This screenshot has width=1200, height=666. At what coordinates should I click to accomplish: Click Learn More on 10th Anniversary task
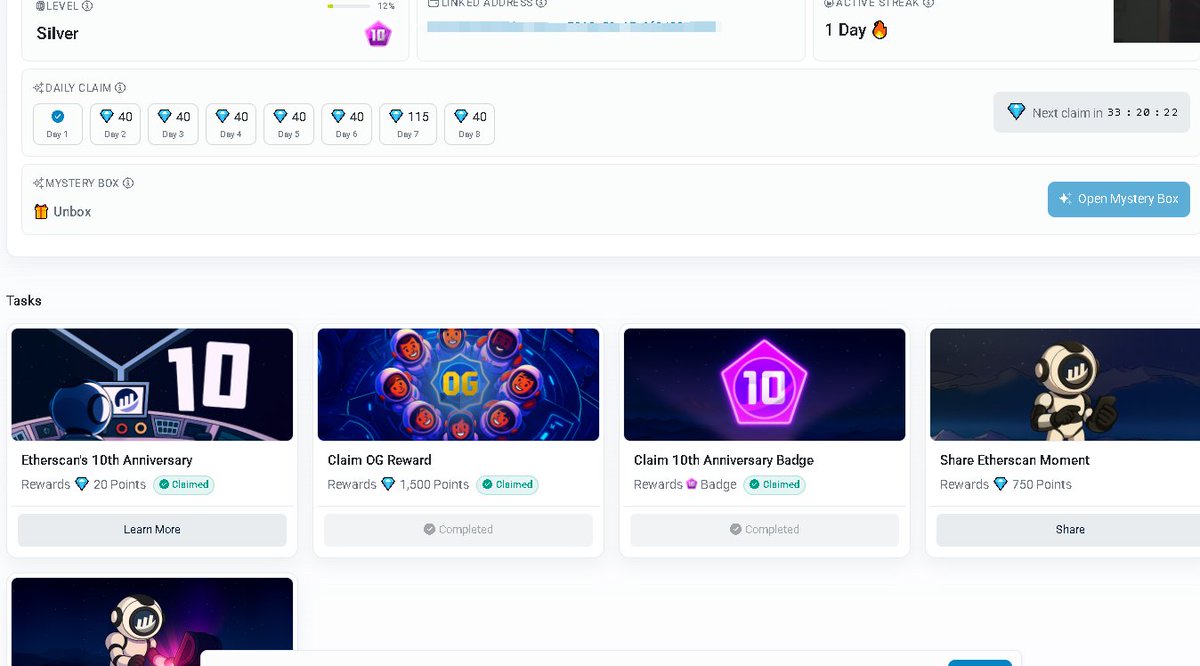click(x=152, y=530)
